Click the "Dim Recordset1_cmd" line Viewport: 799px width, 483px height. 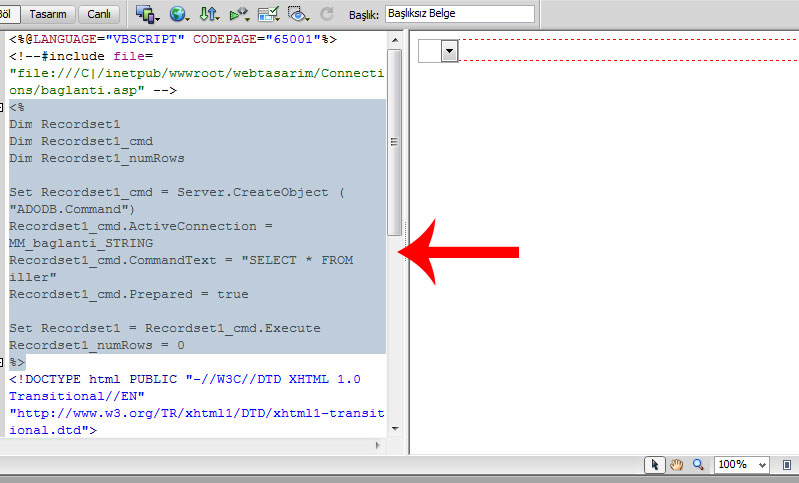(81, 141)
